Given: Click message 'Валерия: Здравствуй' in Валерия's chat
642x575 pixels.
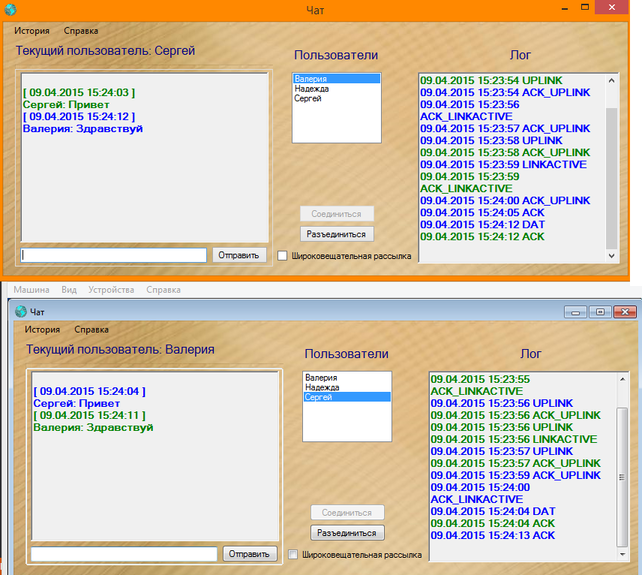Looking at the screenshot, I should point(93,428).
